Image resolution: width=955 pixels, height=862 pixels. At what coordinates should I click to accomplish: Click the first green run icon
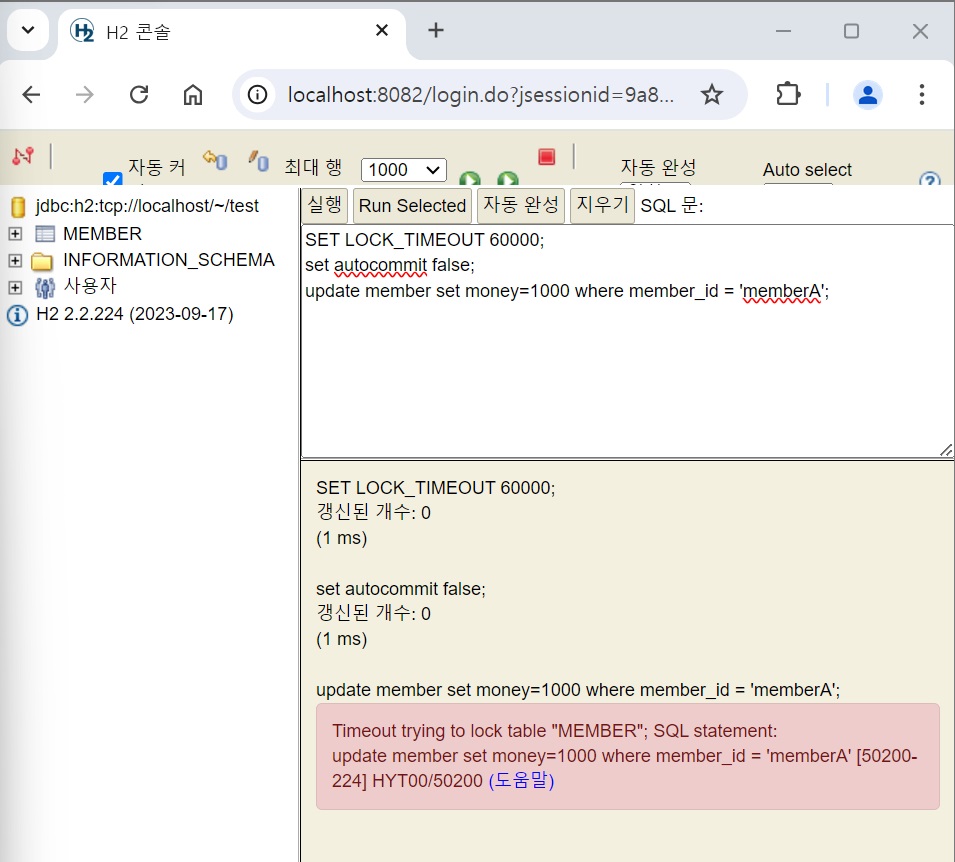470,178
